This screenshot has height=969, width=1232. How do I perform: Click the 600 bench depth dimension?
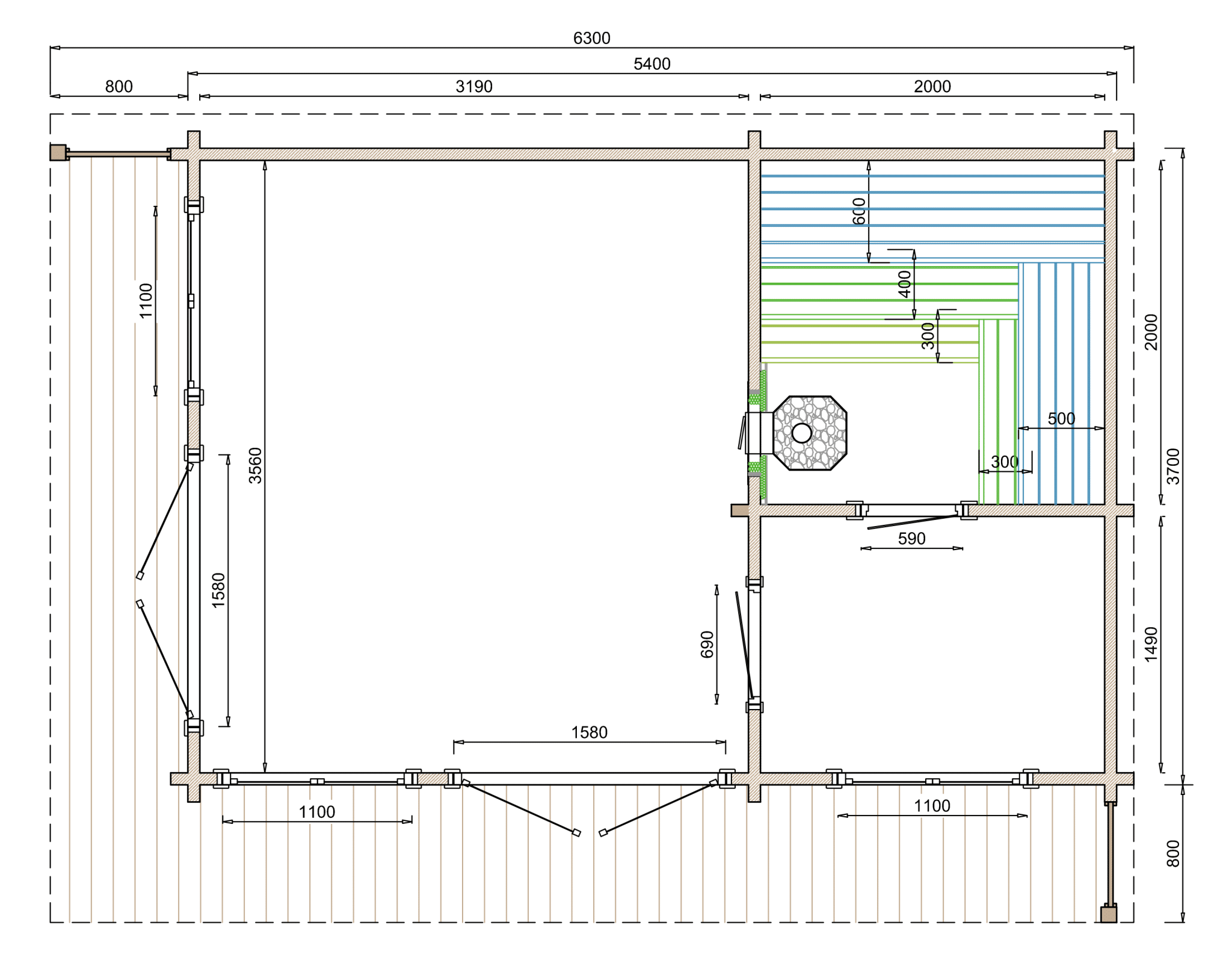click(859, 211)
